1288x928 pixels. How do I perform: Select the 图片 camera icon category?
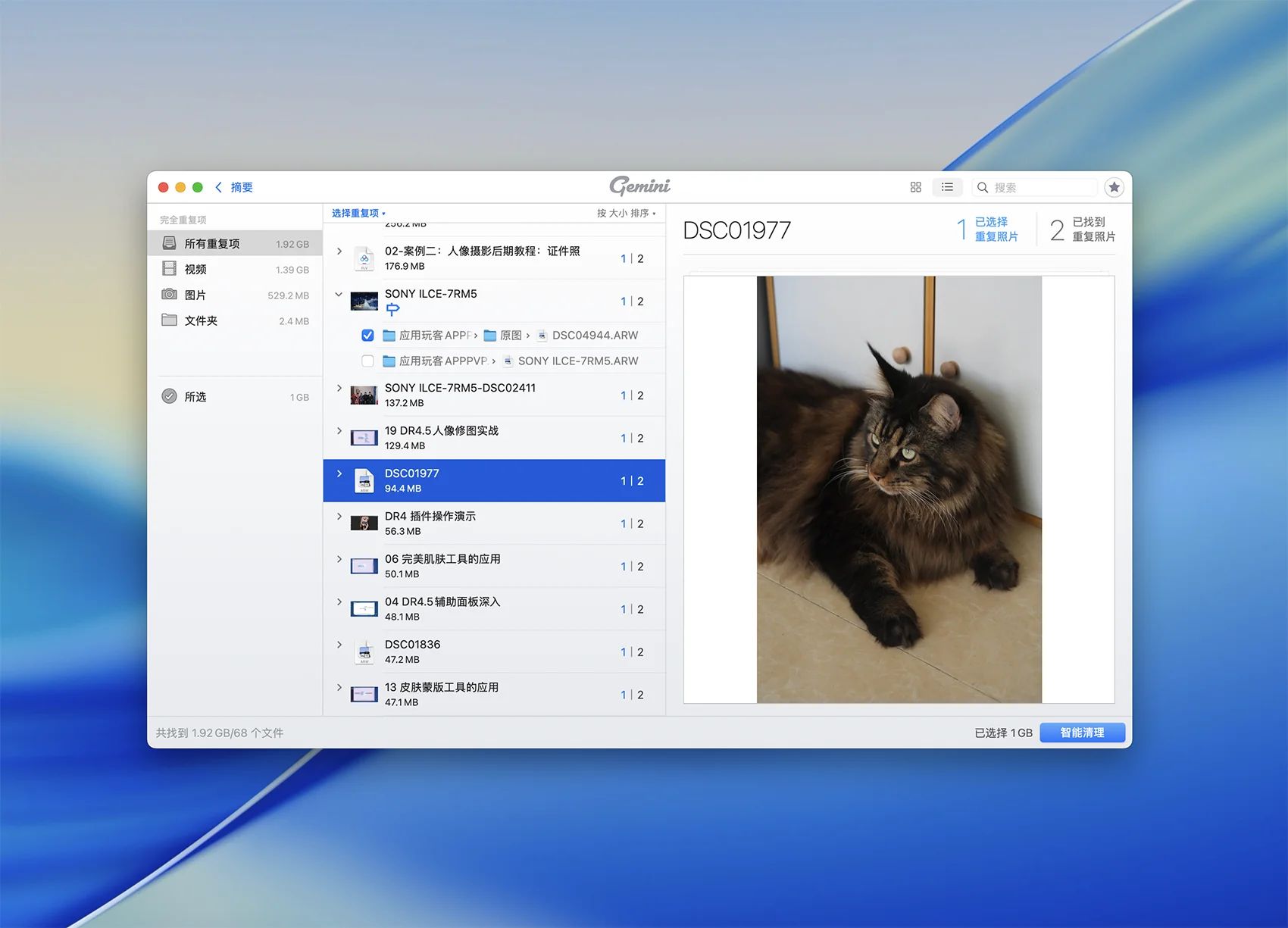[170, 295]
